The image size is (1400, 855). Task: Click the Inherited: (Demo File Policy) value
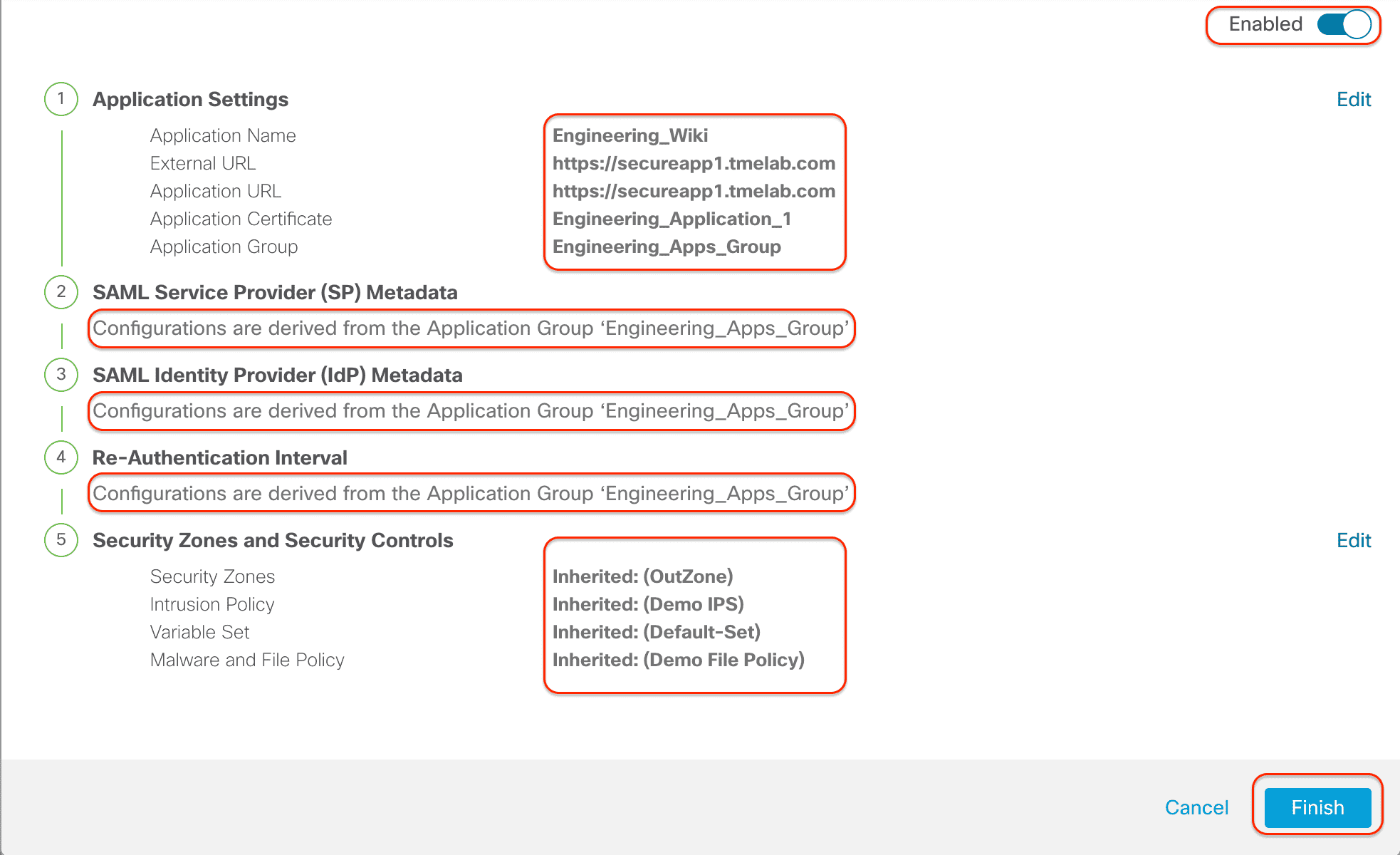tap(678, 660)
